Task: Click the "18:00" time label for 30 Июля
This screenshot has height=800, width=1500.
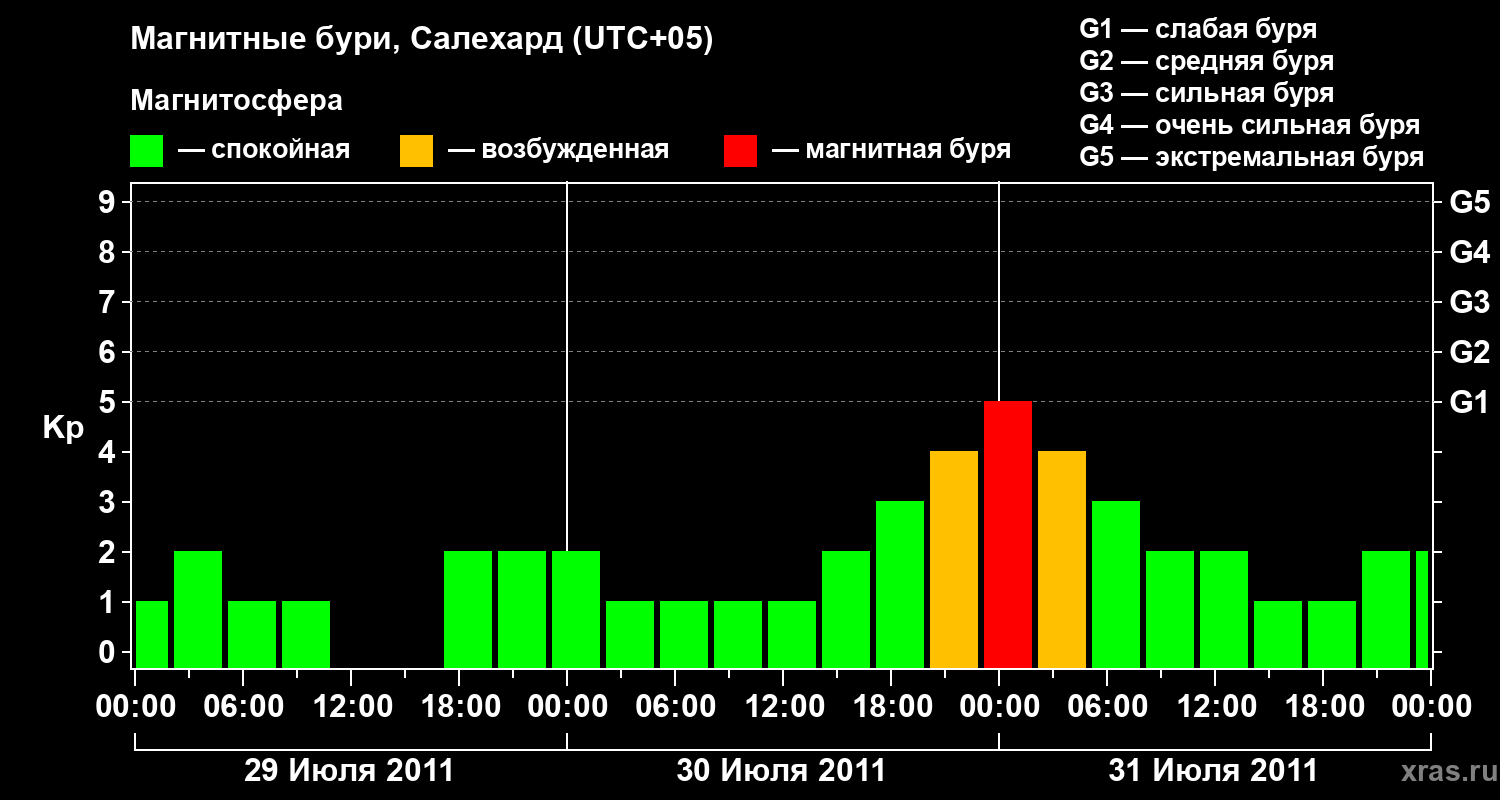Action: tap(891, 706)
